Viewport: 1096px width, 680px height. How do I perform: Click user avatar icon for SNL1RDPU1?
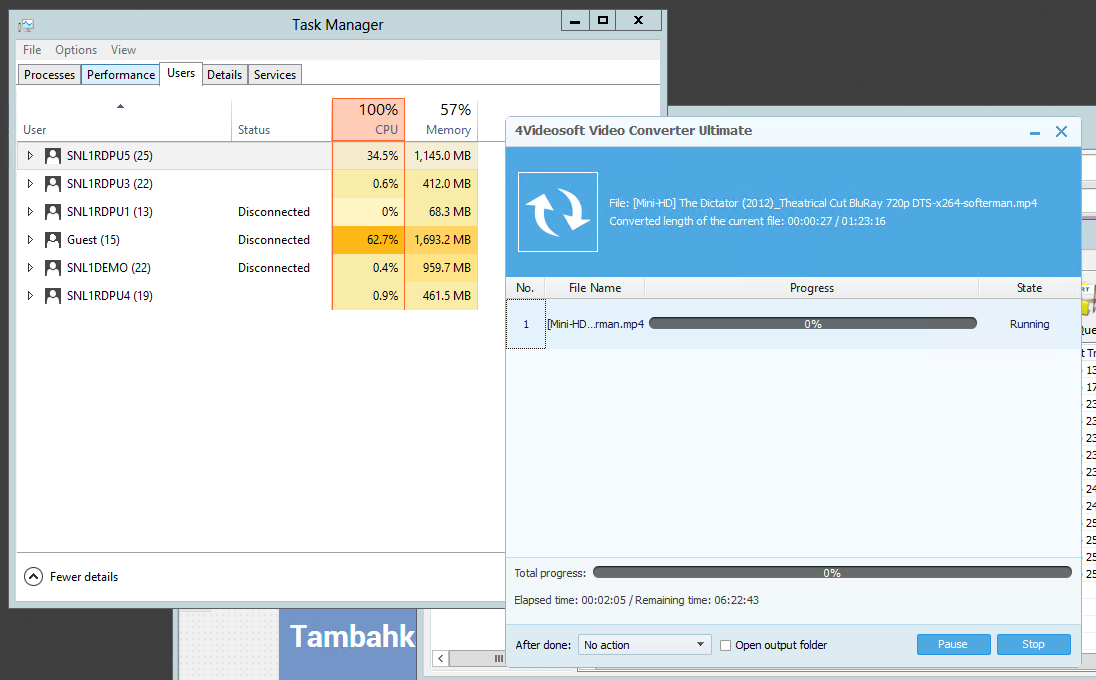pyautogui.click(x=52, y=212)
